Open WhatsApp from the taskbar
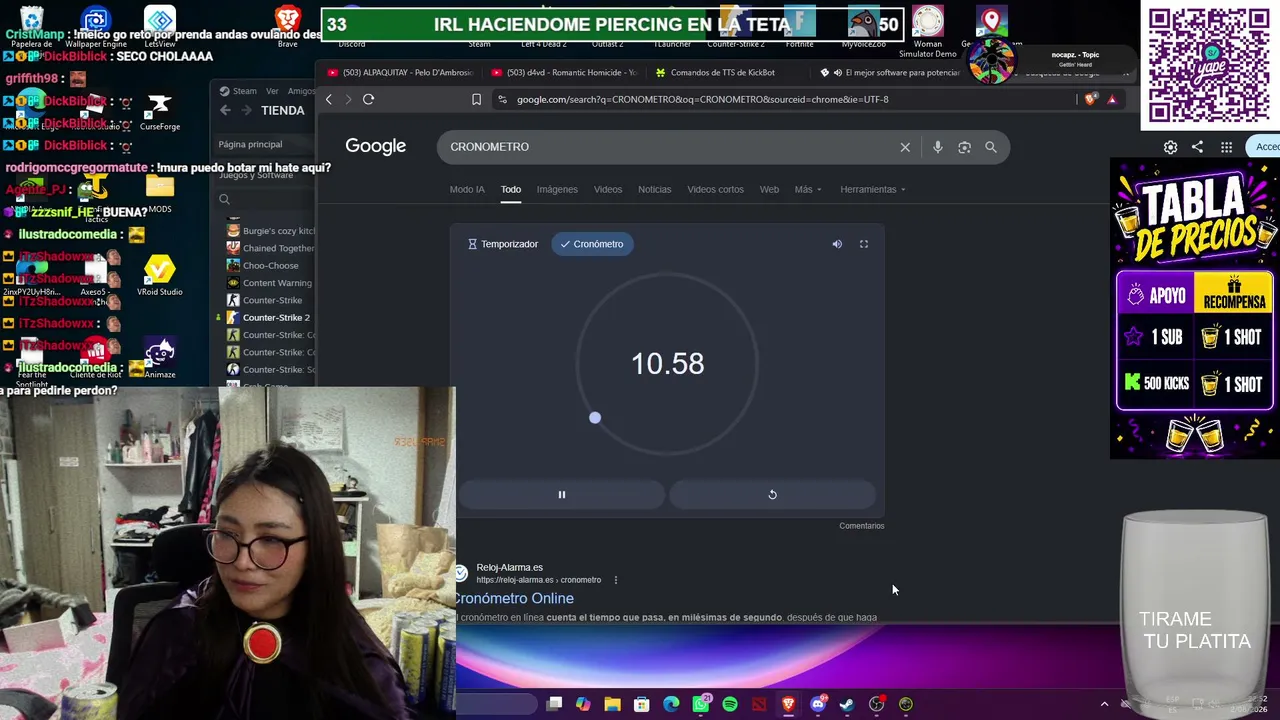Viewport: 1280px width, 720px height. [701, 704]
